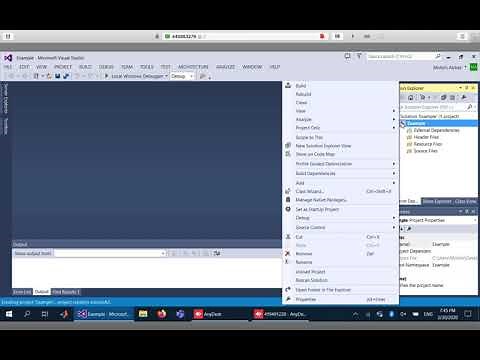Expand the View submenu arrow

click(394, 111)
